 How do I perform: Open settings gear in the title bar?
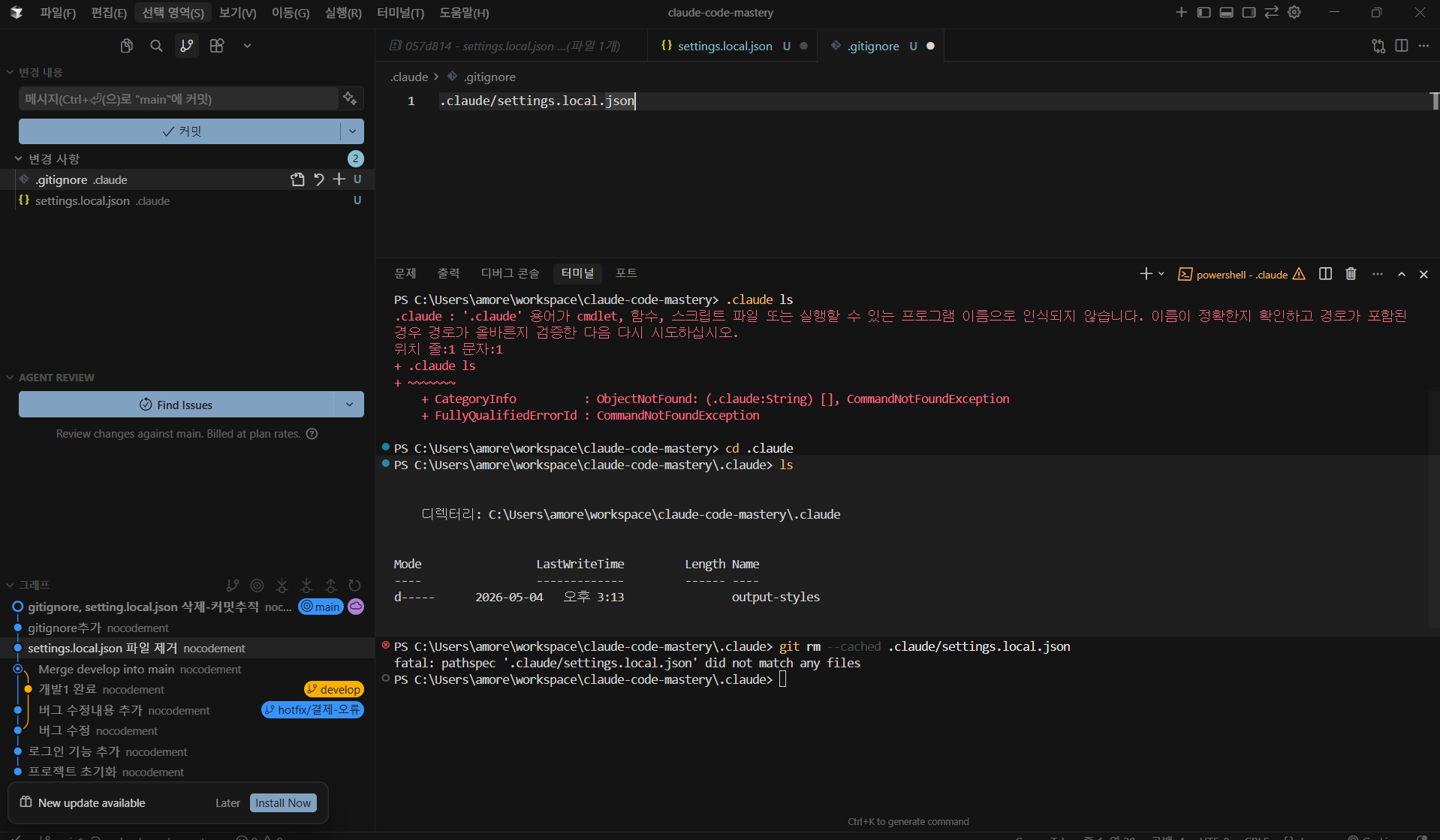(x=1294, y=13)
